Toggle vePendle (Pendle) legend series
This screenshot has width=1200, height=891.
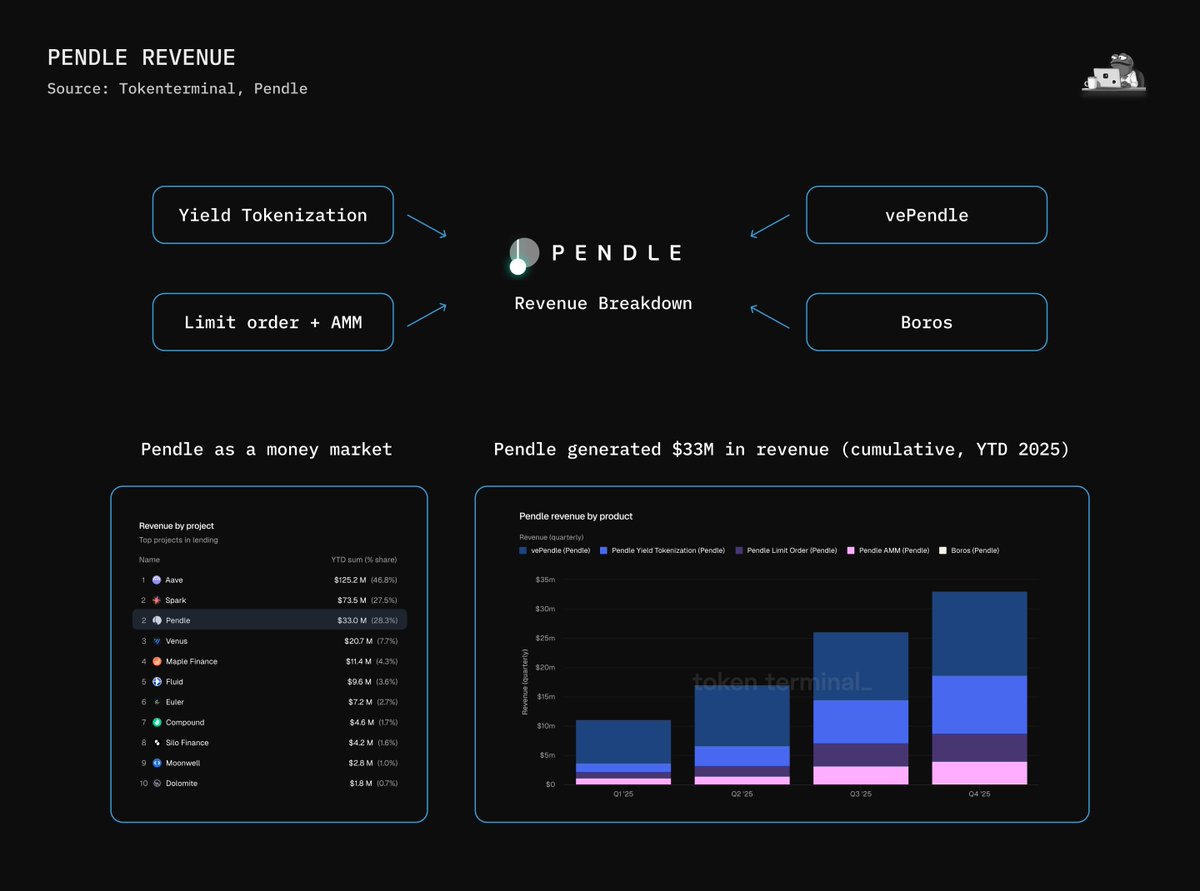pyautogui.click(x=560, y=550)
